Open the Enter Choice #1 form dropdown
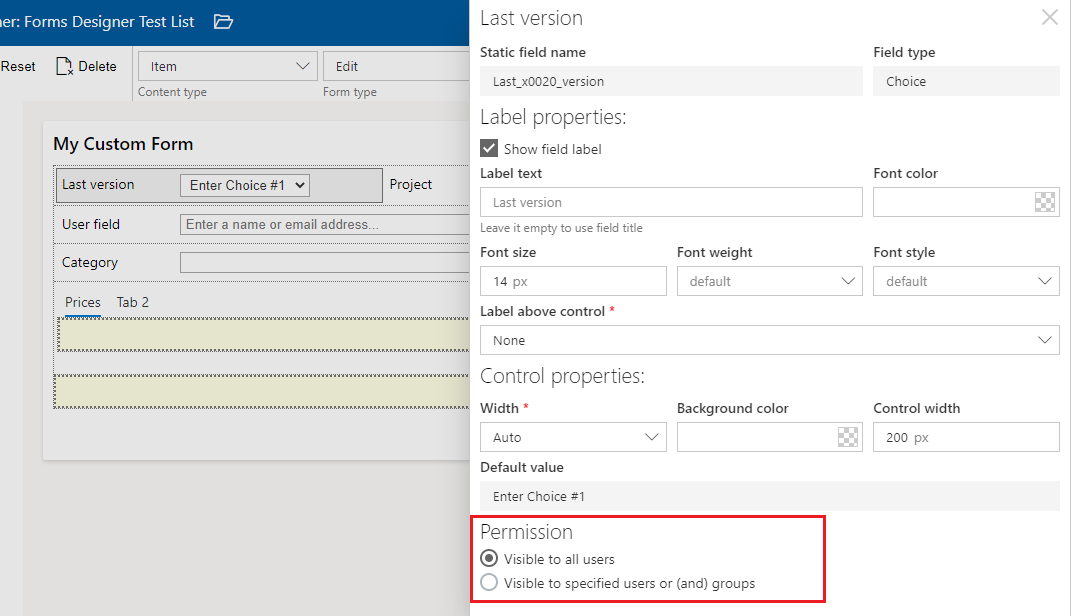 [245, 185]
